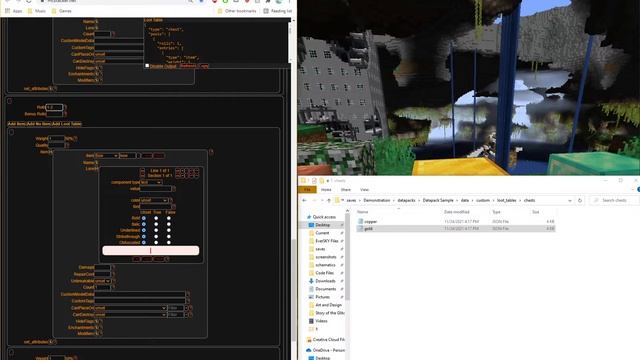
Task: Open the Music bookmarks folder
Action: (37, 11)
